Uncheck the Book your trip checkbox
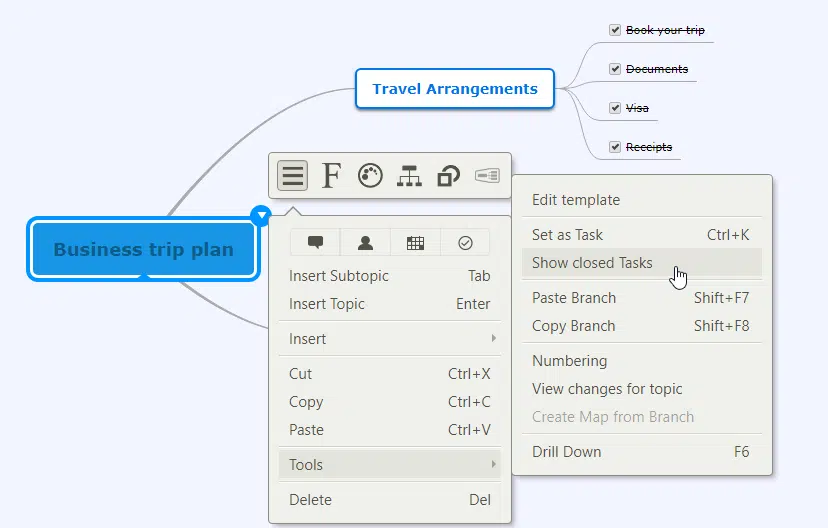 pyautogui.click(x=615, y=30)
